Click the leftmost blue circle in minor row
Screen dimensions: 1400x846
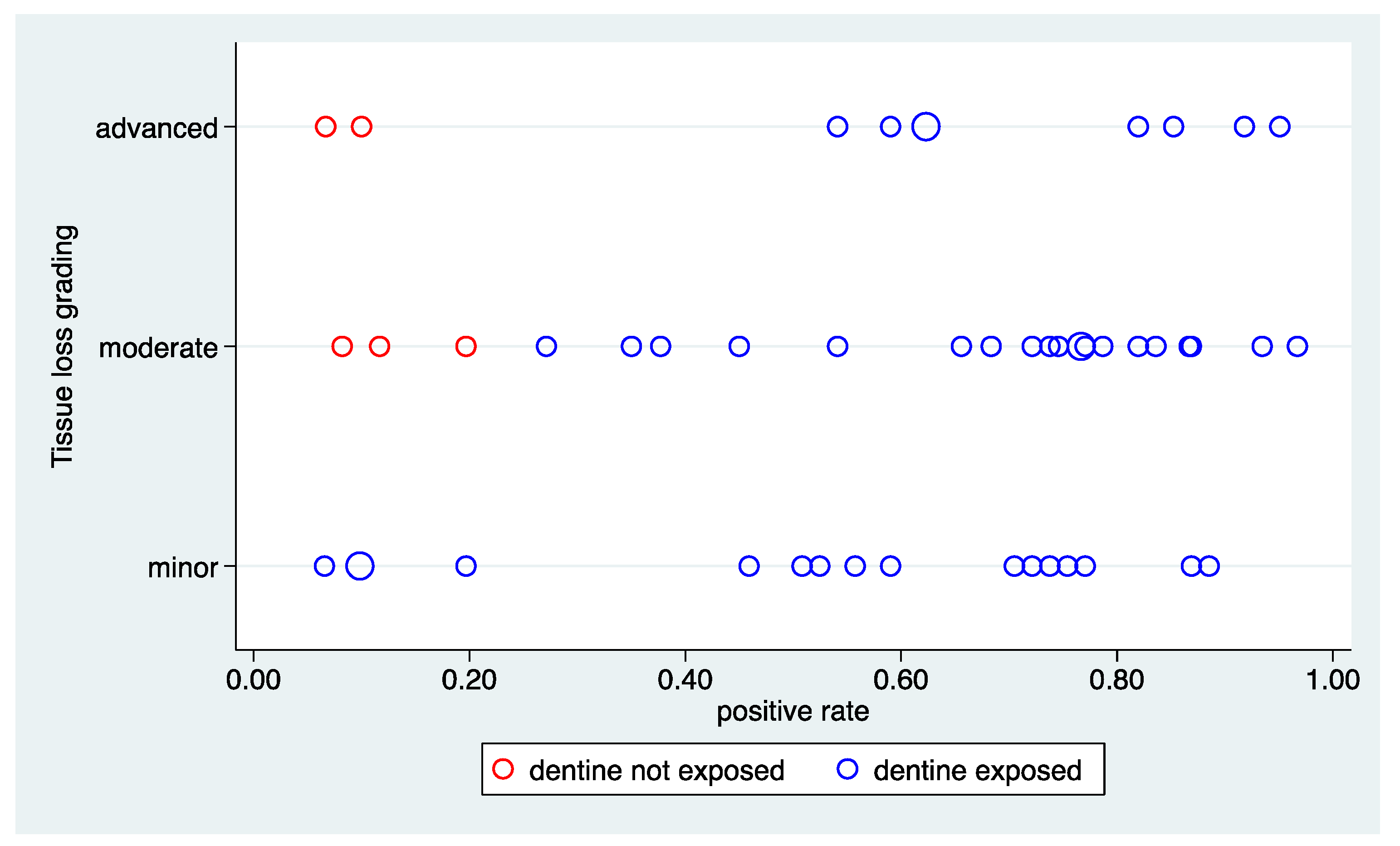(x=324, y=566)
